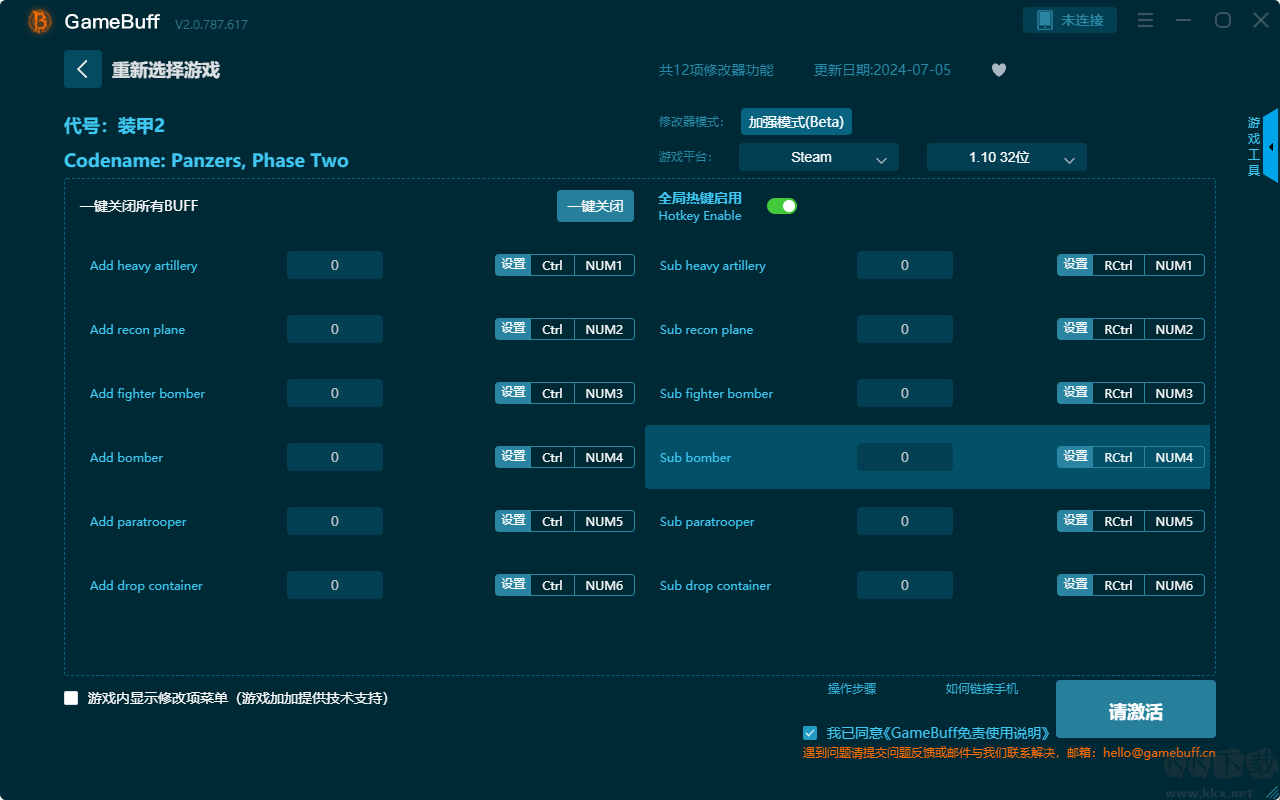Click the Sub drop container value field
This screenshot has width=1280, height=800.
[905, 585]
